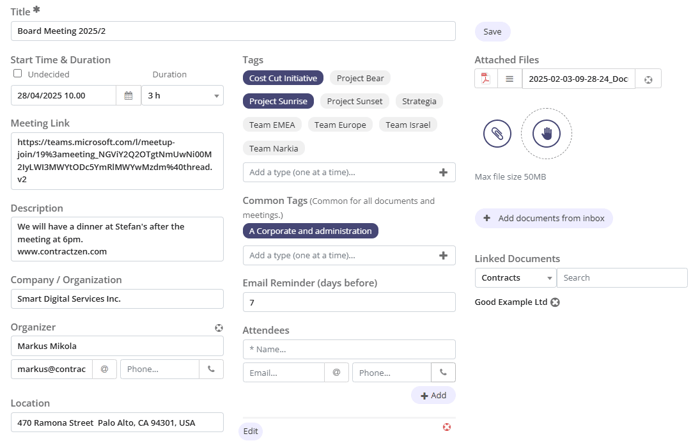The image size is (700, 443).
Task: Open the Duration dropdown showing 3 h
Action: point(183,96)
